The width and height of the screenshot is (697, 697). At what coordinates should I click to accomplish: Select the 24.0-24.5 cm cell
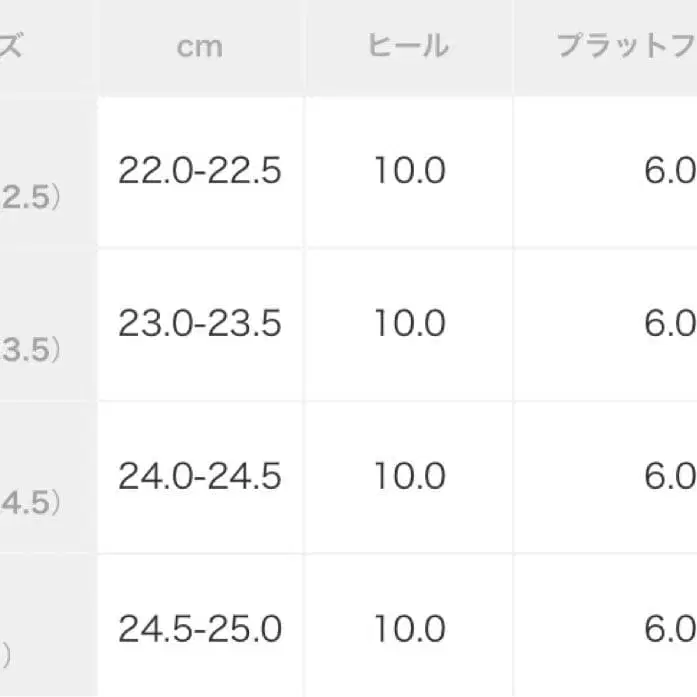[200, 477]
